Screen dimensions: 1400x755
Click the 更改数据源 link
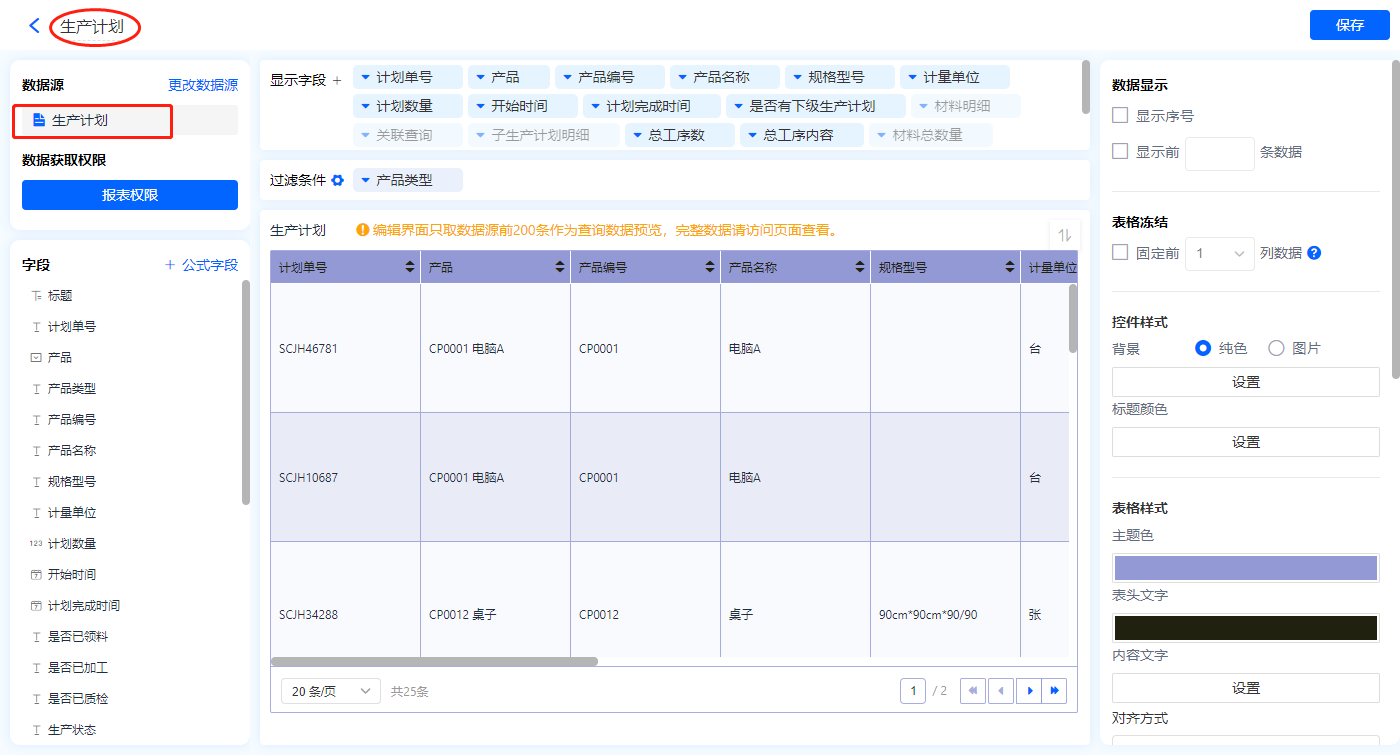(x=203, y=86)
